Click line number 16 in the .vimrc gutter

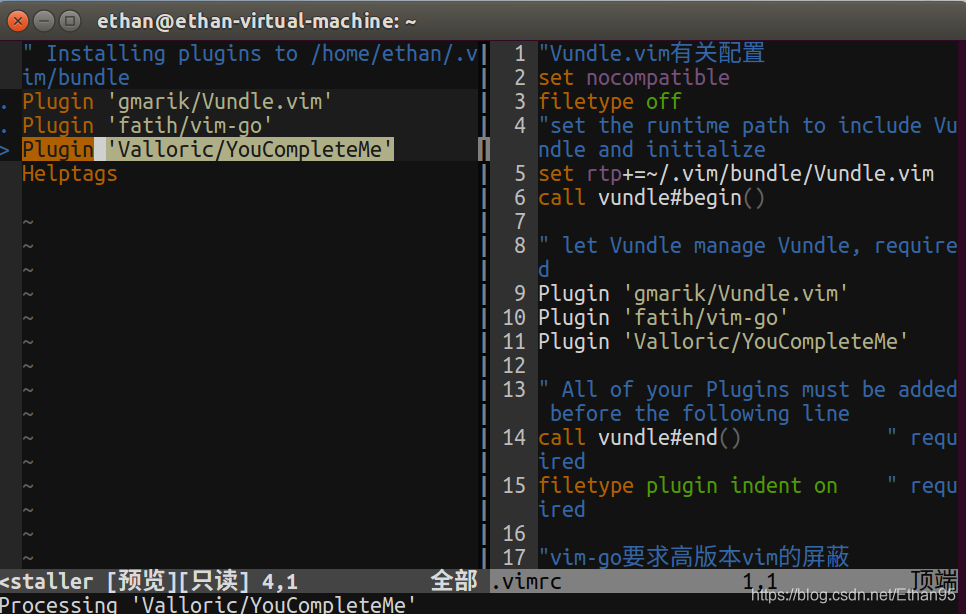(514, 533)
